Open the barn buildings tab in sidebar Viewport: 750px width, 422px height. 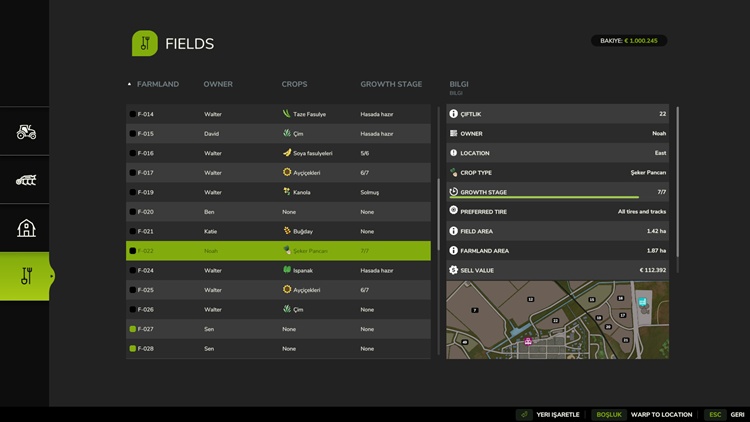[27, 228]
